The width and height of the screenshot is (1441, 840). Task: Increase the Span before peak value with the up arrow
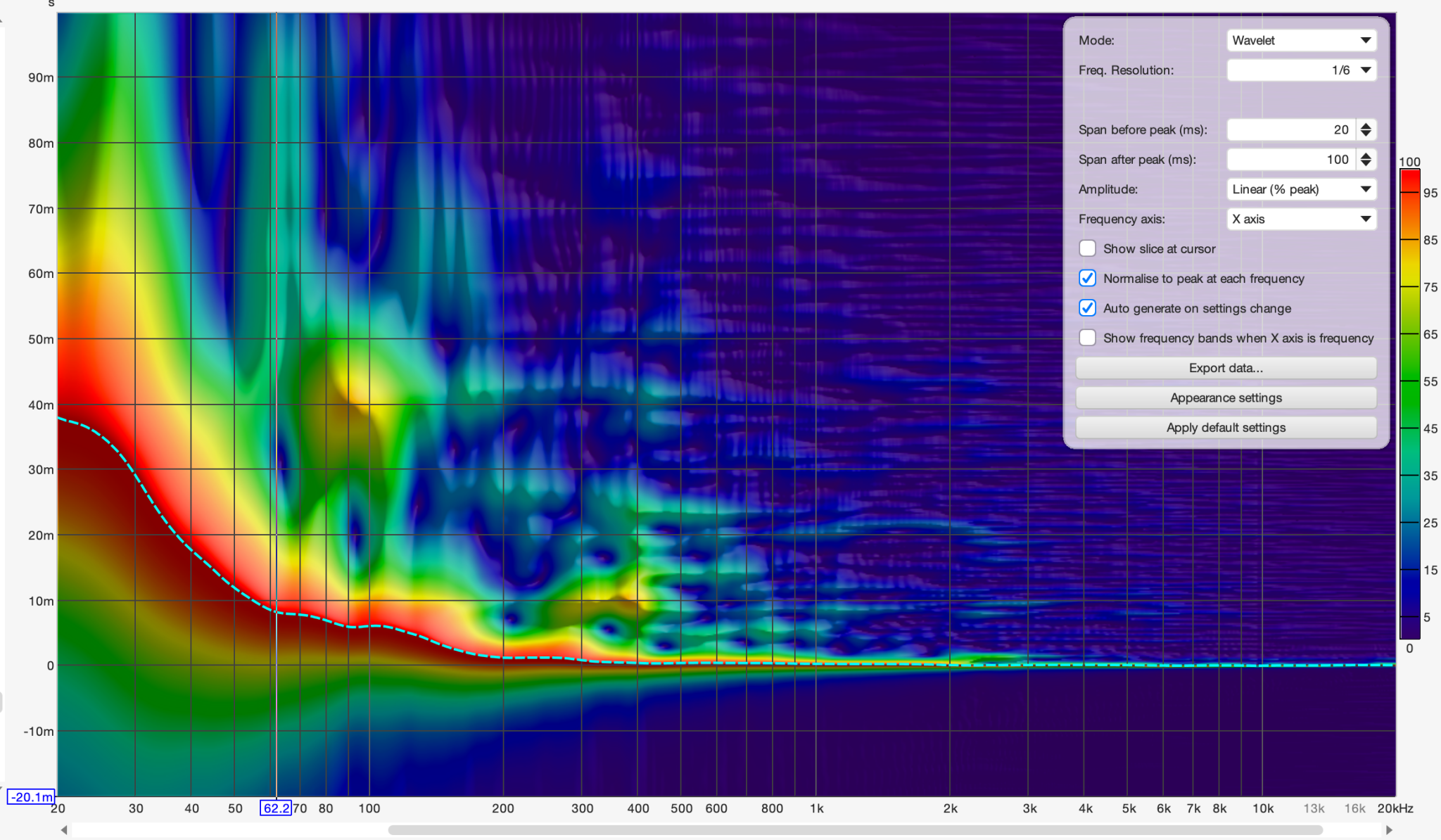point(1366,125)
